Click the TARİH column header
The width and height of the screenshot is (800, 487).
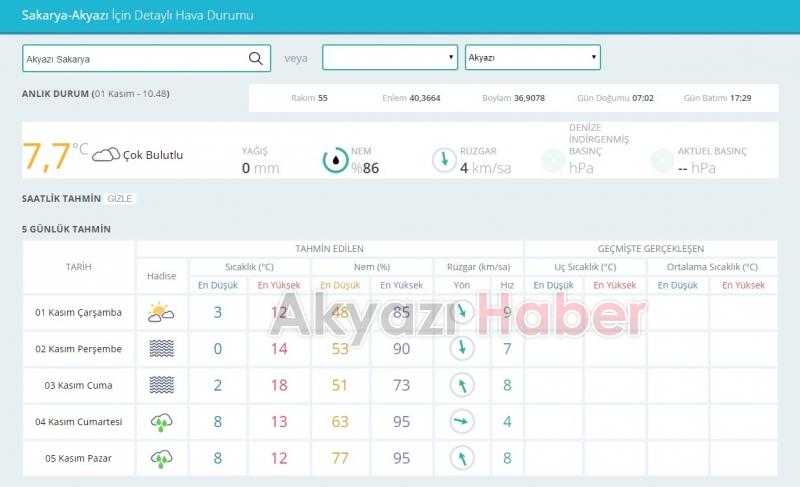click(79, 267)
